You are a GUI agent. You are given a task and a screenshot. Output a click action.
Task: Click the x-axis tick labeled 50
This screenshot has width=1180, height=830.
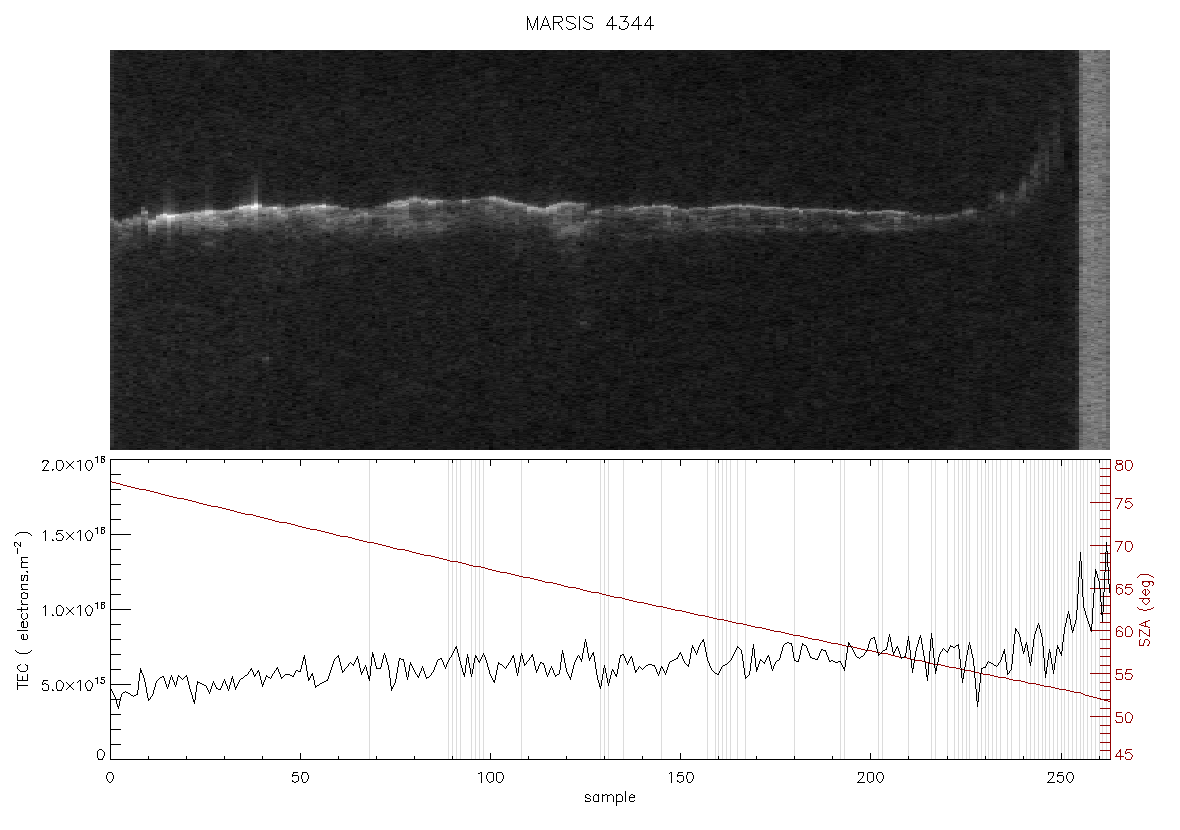pos(300,777)
